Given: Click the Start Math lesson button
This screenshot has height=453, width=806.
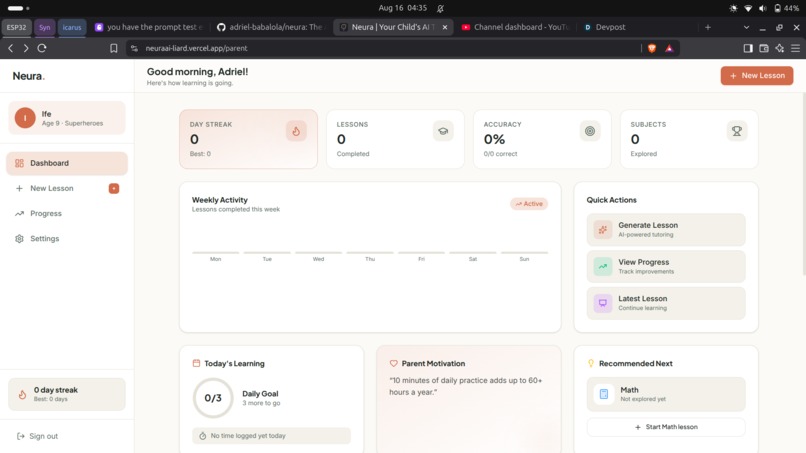Looking at the screenshot, I should [x=666, y=427].
